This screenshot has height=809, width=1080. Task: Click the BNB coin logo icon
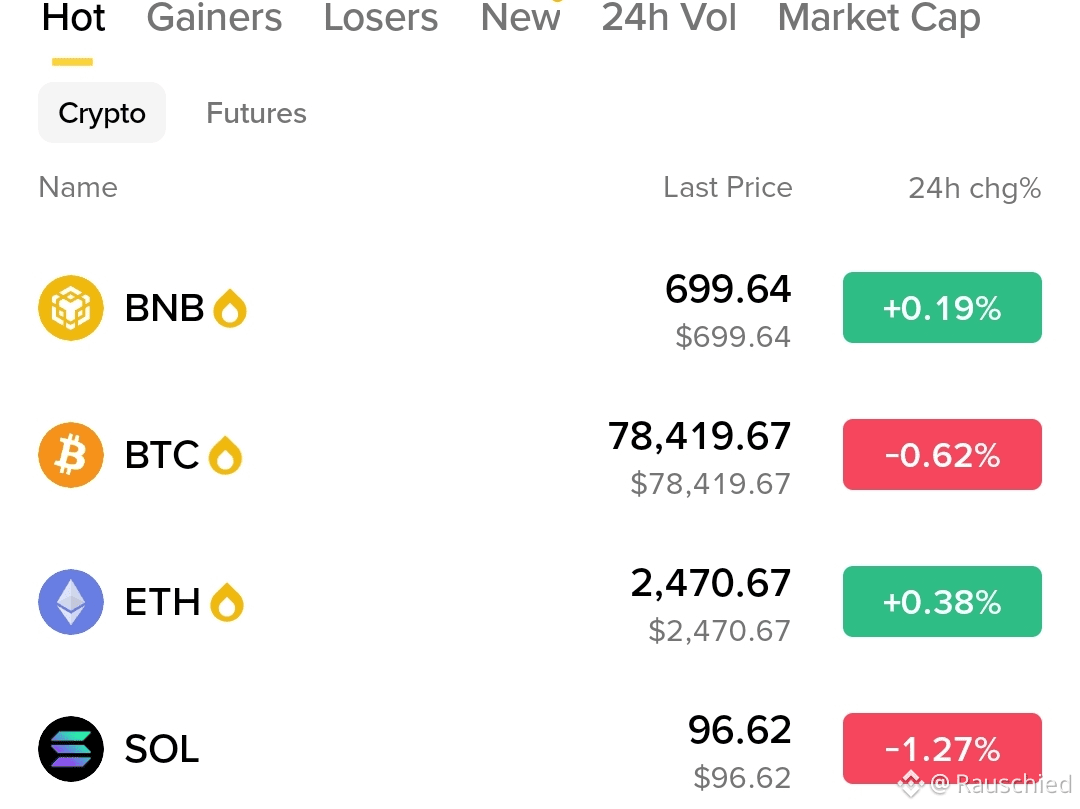pyautogui.click(x=71, y=308)
